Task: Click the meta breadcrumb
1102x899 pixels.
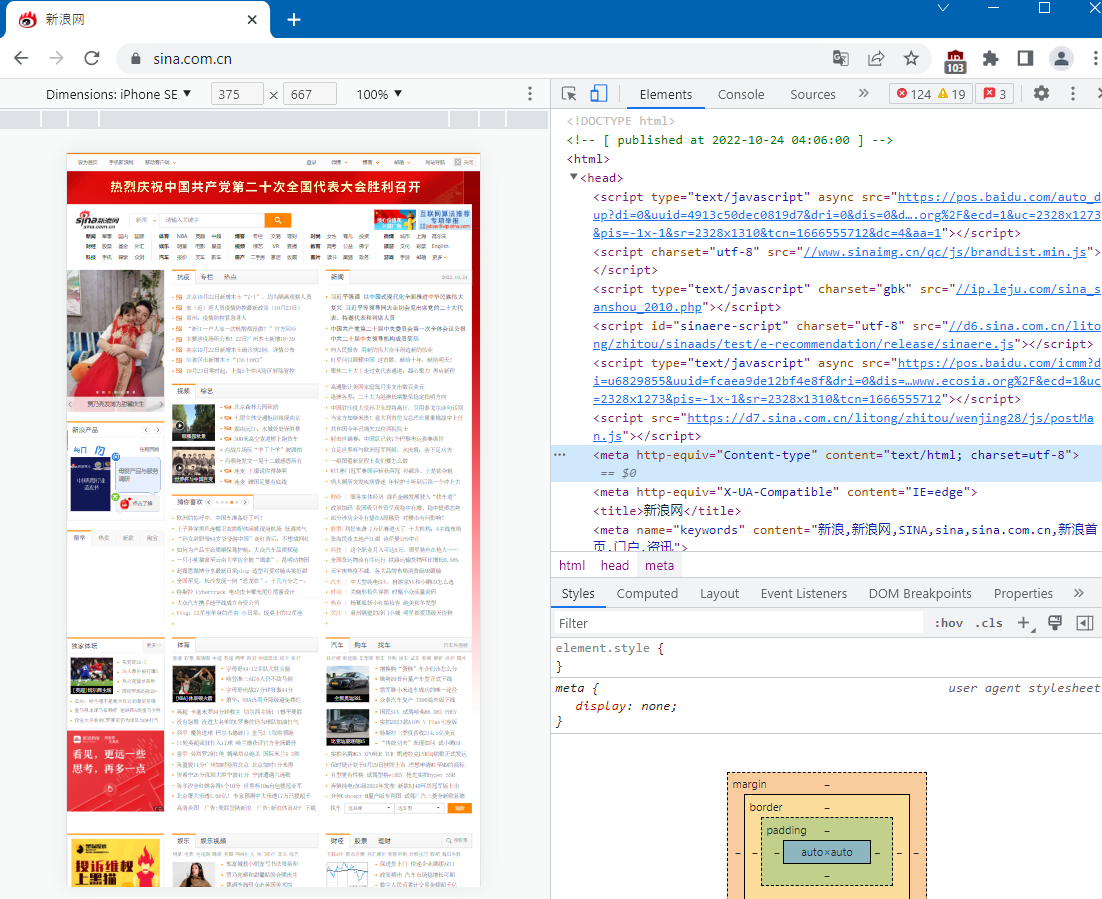Action: [659, 565]
